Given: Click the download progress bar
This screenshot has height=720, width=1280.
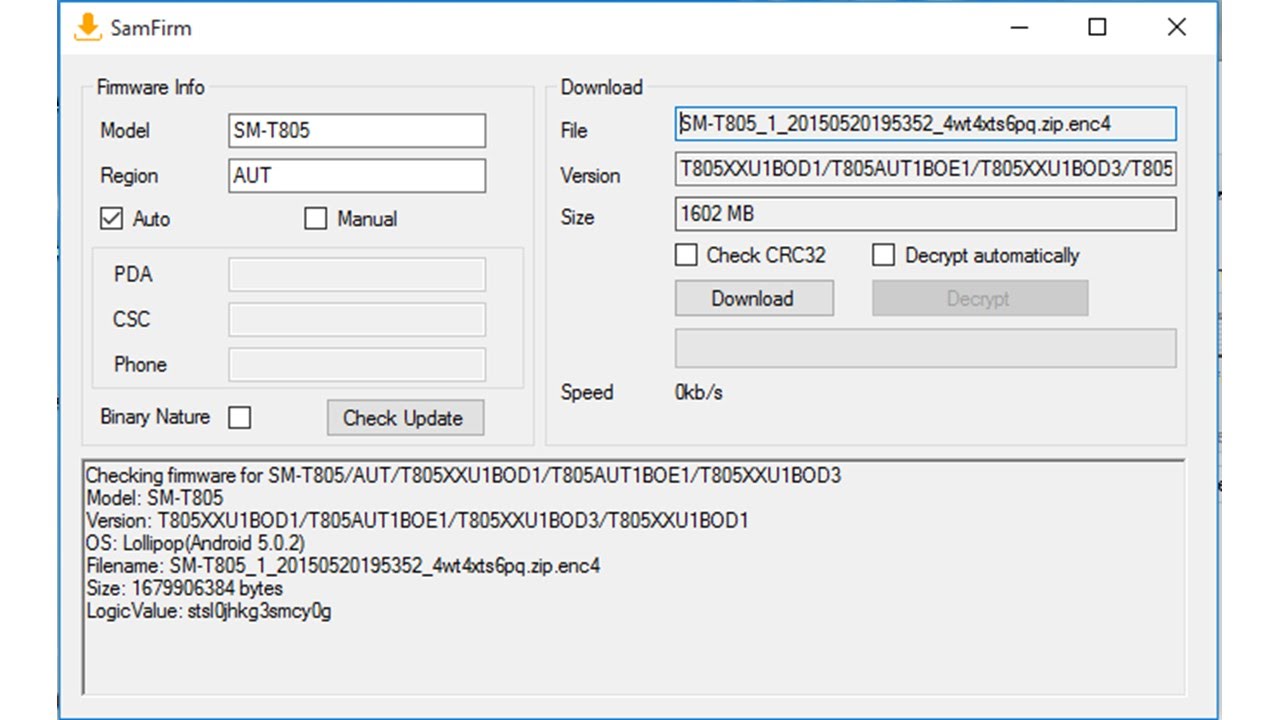Looking at the screenshot, I should click(926, 348).
